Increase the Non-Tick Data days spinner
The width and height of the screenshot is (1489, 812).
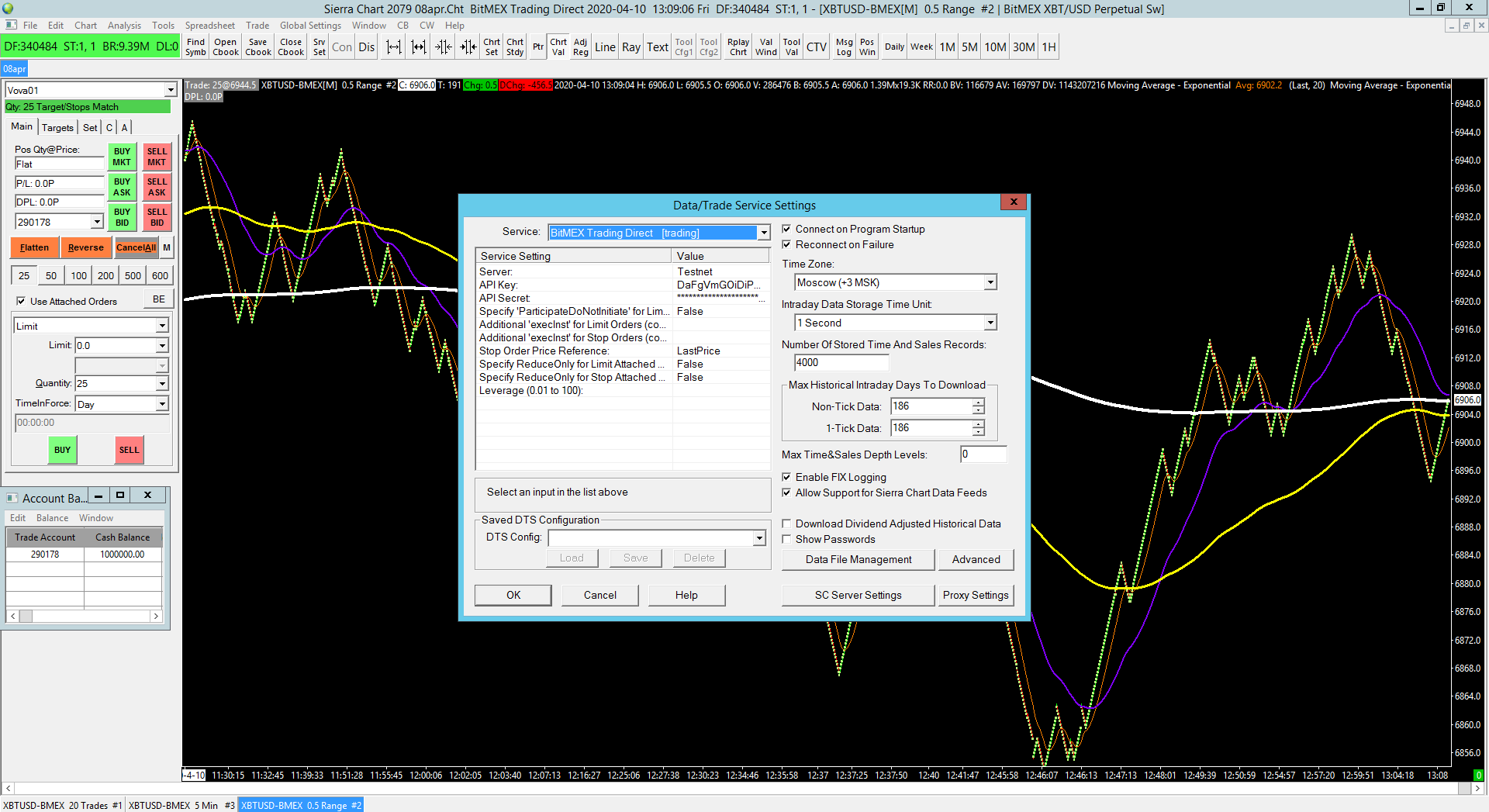(x=979, y=402)
